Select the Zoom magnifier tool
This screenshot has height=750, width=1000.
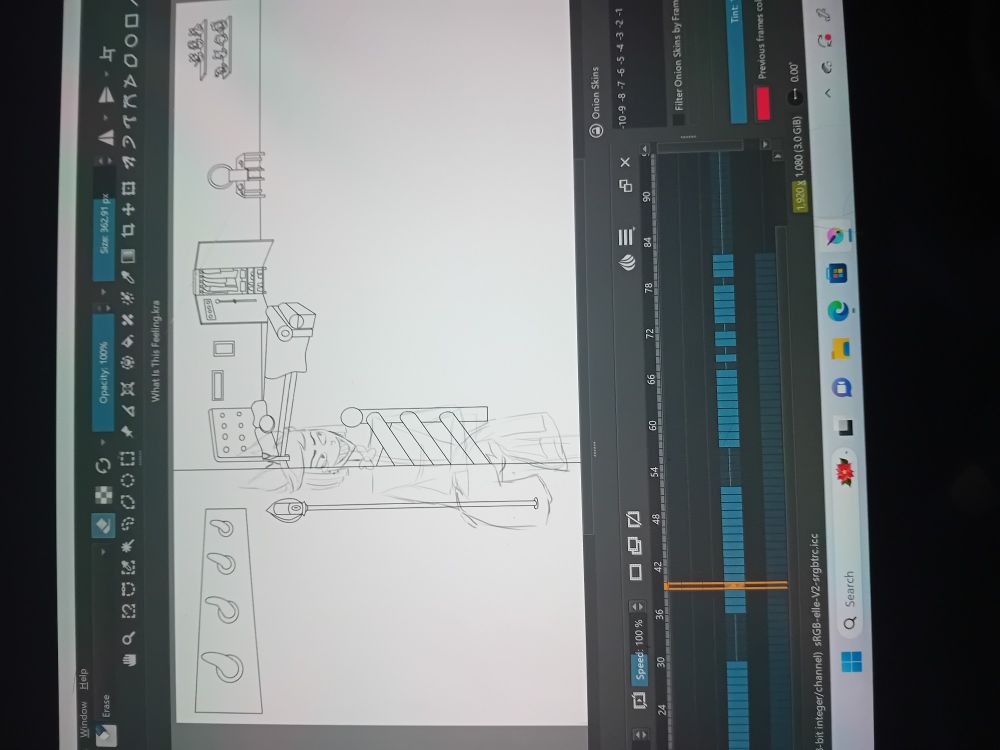128,638
